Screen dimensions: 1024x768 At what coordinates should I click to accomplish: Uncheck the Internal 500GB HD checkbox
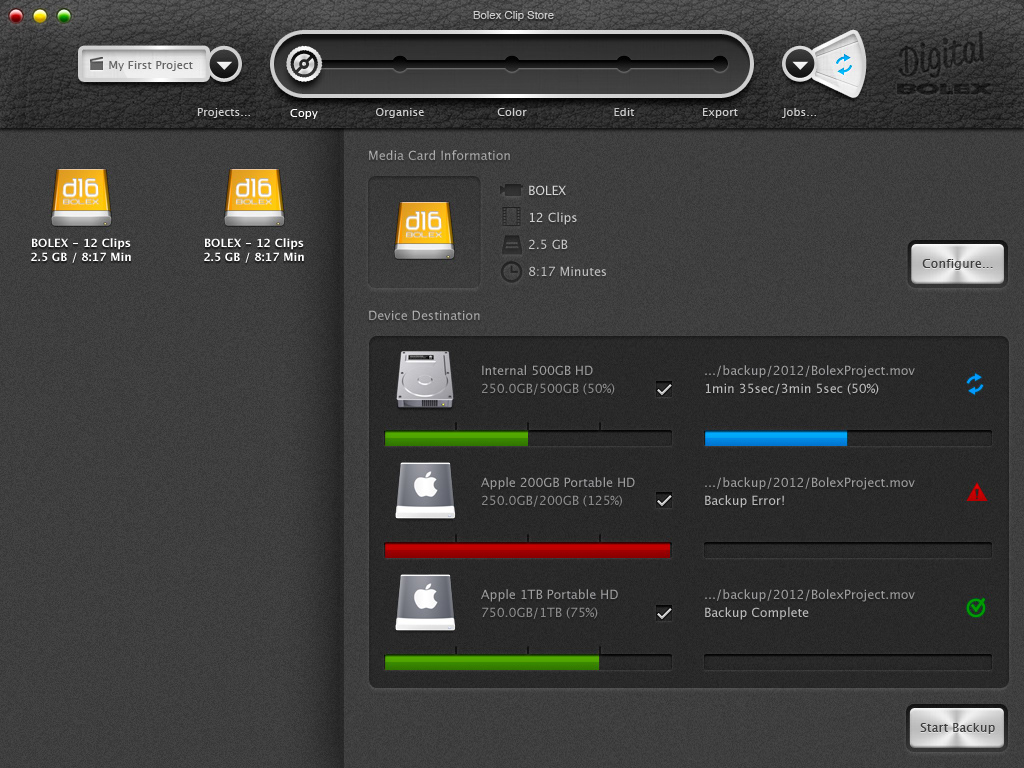click(x=664, y=389)
